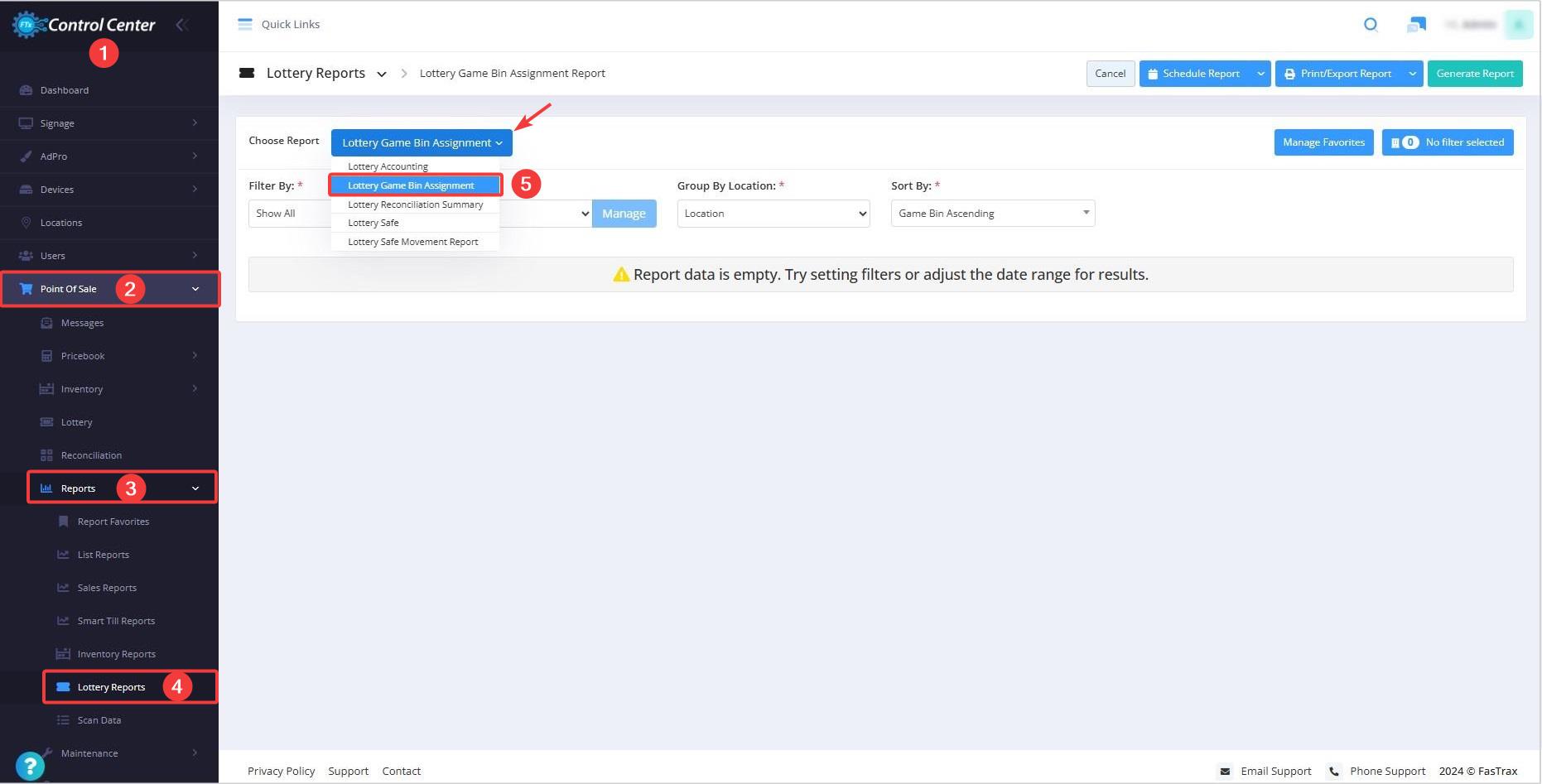Open the Support footer link

point(349,771)
